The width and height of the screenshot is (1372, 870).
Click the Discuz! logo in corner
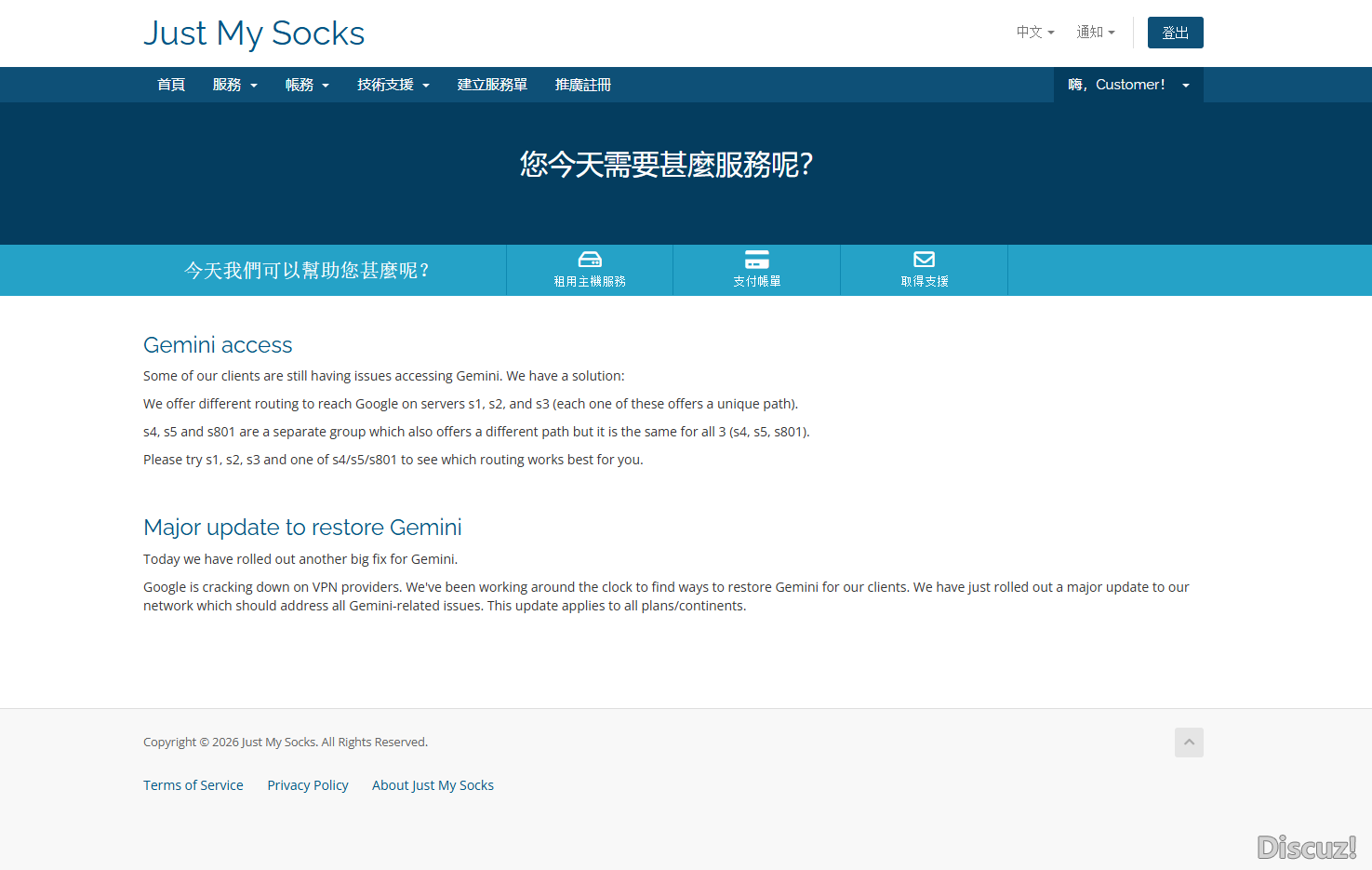[x=1306, y=847]
